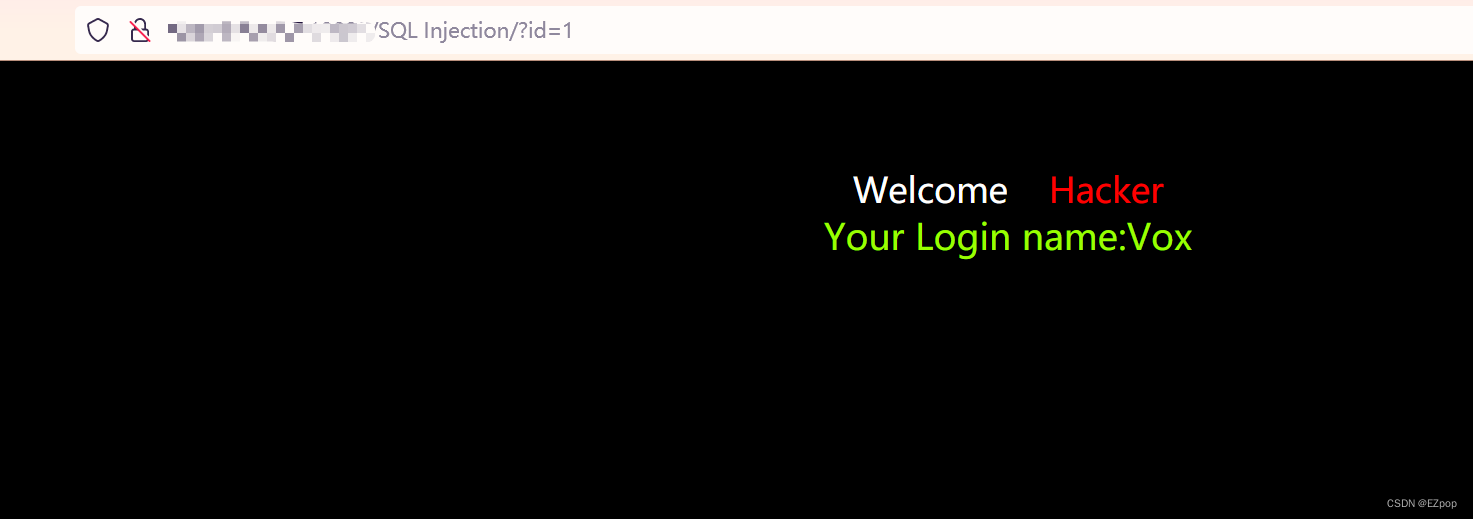Viewport: 1473px width, 519px height.
Task: Click the word 'SQL' in the address bar
Action: click(399, 31)
